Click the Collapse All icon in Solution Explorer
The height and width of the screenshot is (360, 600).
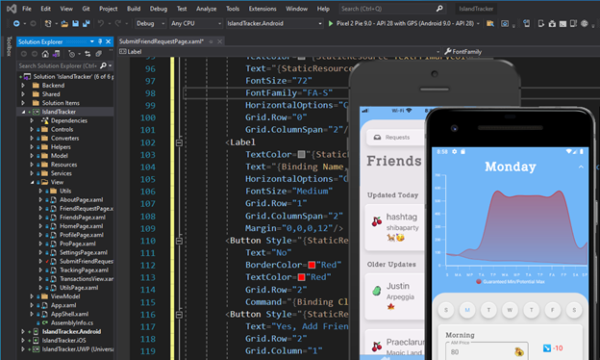pyautogui.click(x=98, y=54)
